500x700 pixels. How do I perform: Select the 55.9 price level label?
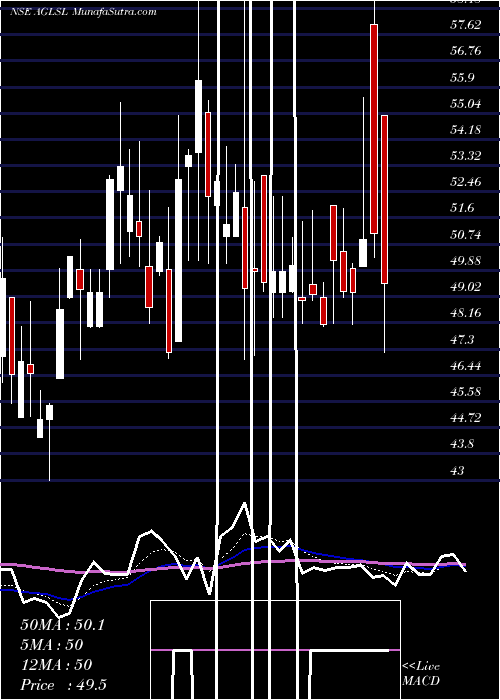(x=462, y=77)
